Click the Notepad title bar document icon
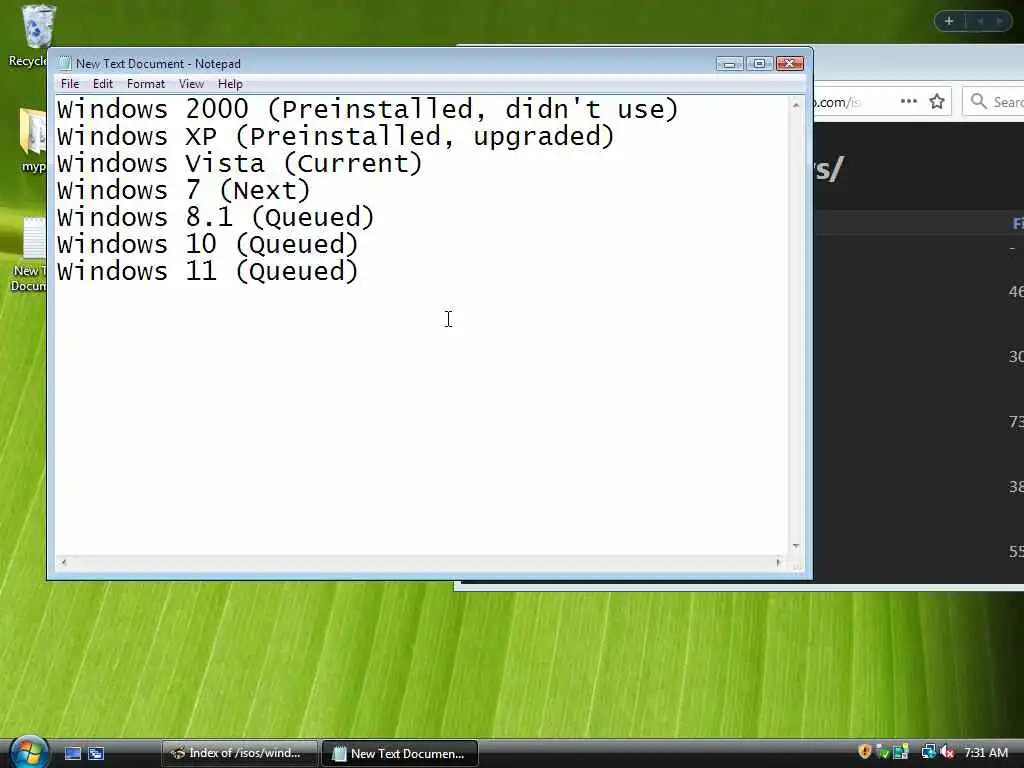 [x=64, y=63]
